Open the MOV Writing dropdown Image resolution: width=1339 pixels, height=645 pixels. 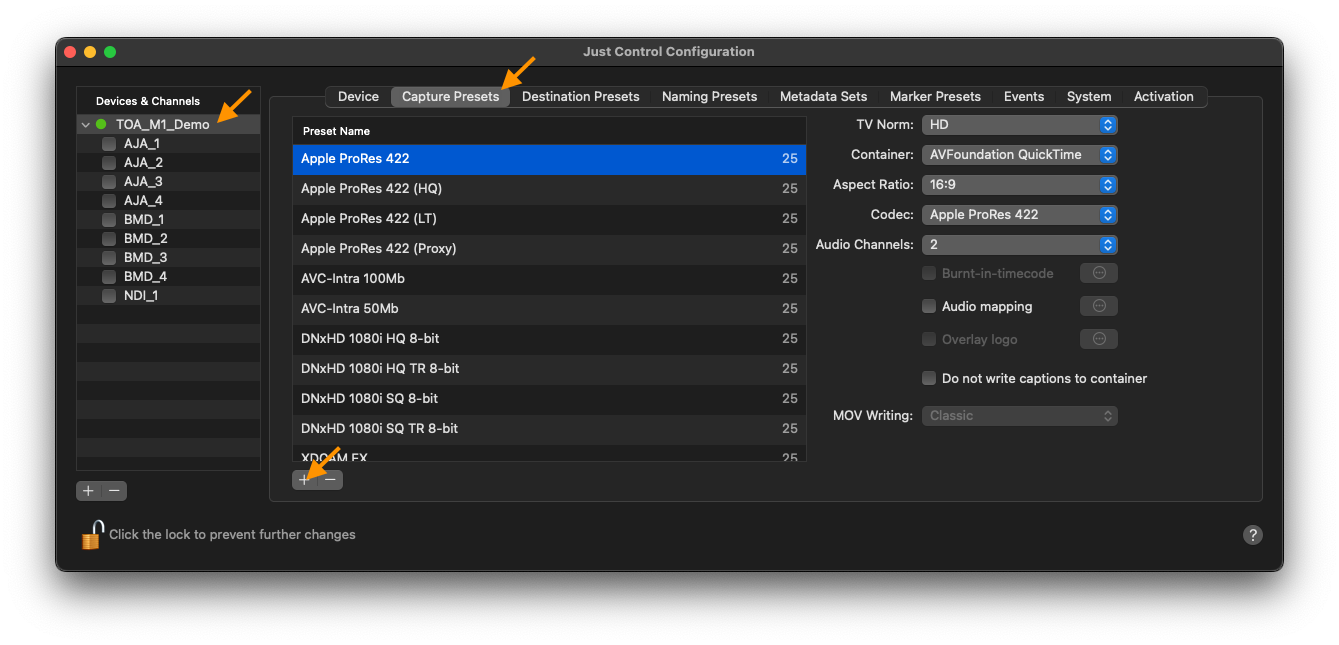1019,416
